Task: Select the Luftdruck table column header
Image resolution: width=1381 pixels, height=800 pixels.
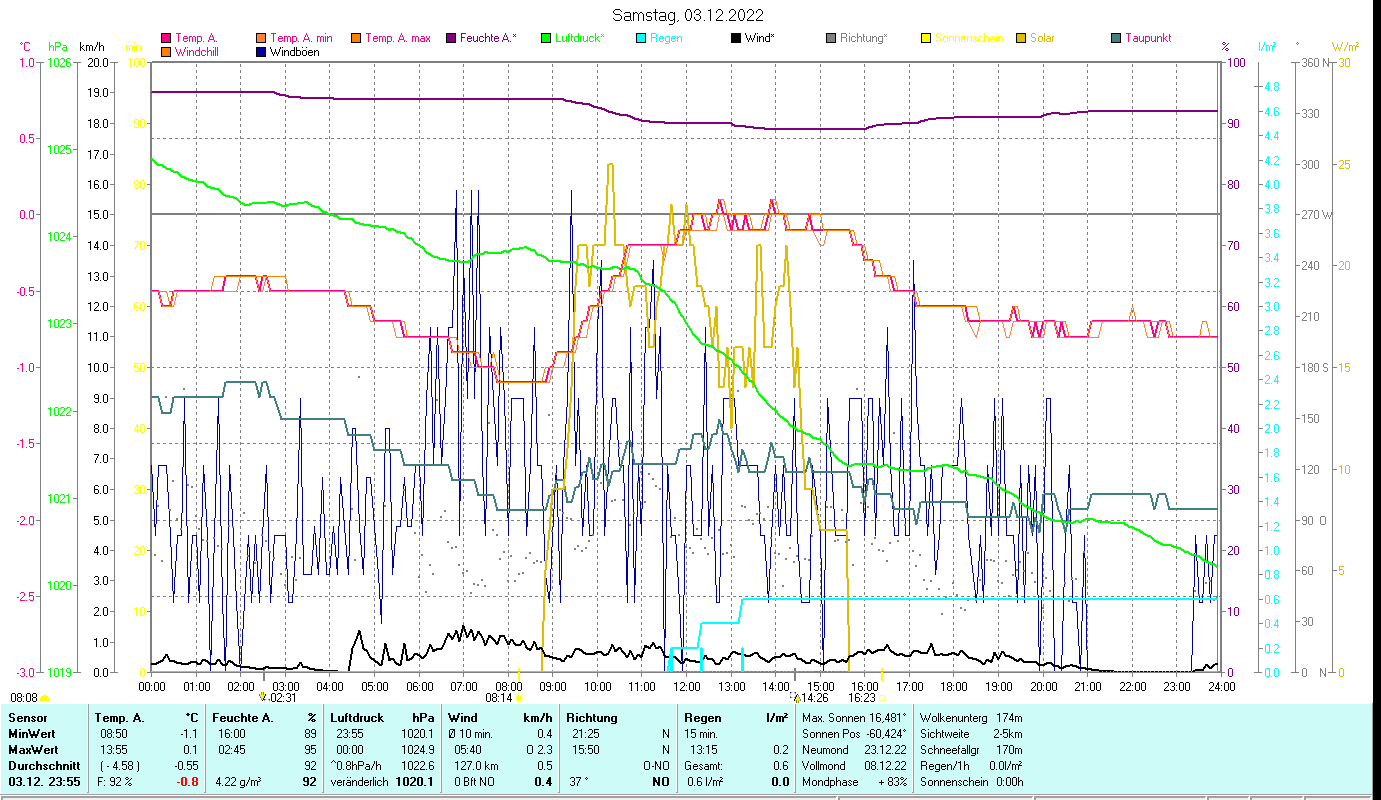Action: [359, 718]
